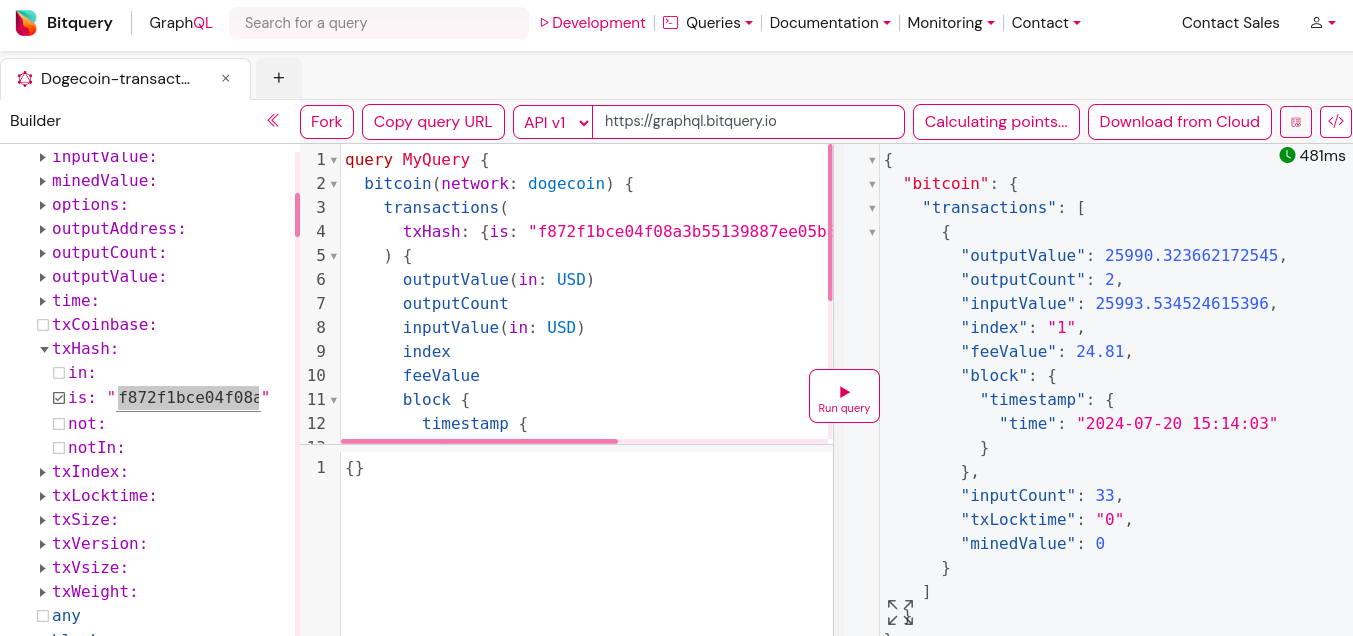Screen dimensions: 1353x636
Task: Click the query editor horizontal scrollbar
Action: coord(479,441)
